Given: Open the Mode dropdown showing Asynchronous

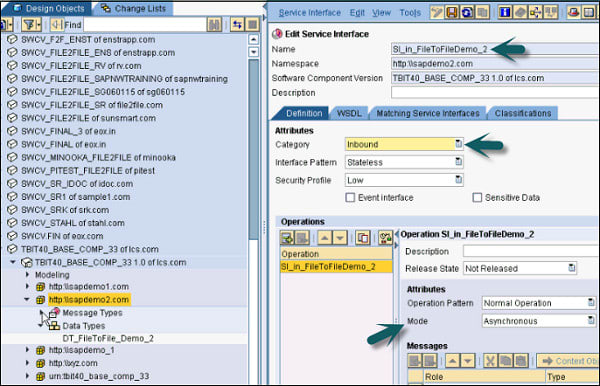Looking at the screenshot, I should tap(591, 321).
